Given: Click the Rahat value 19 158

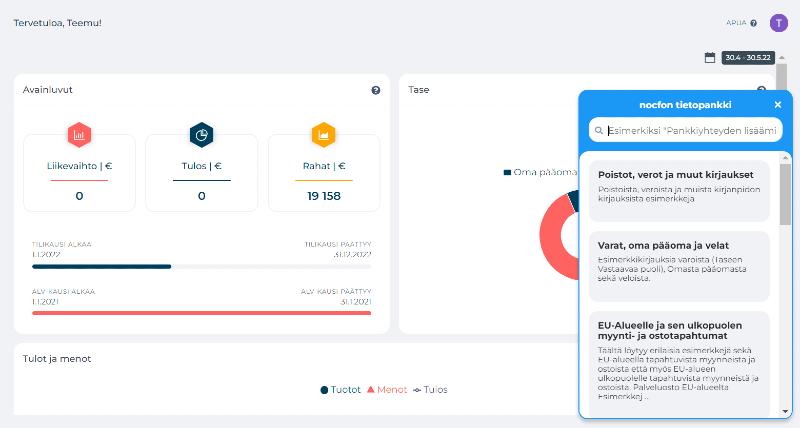Looking at the screenshot, I should [324, 196].
